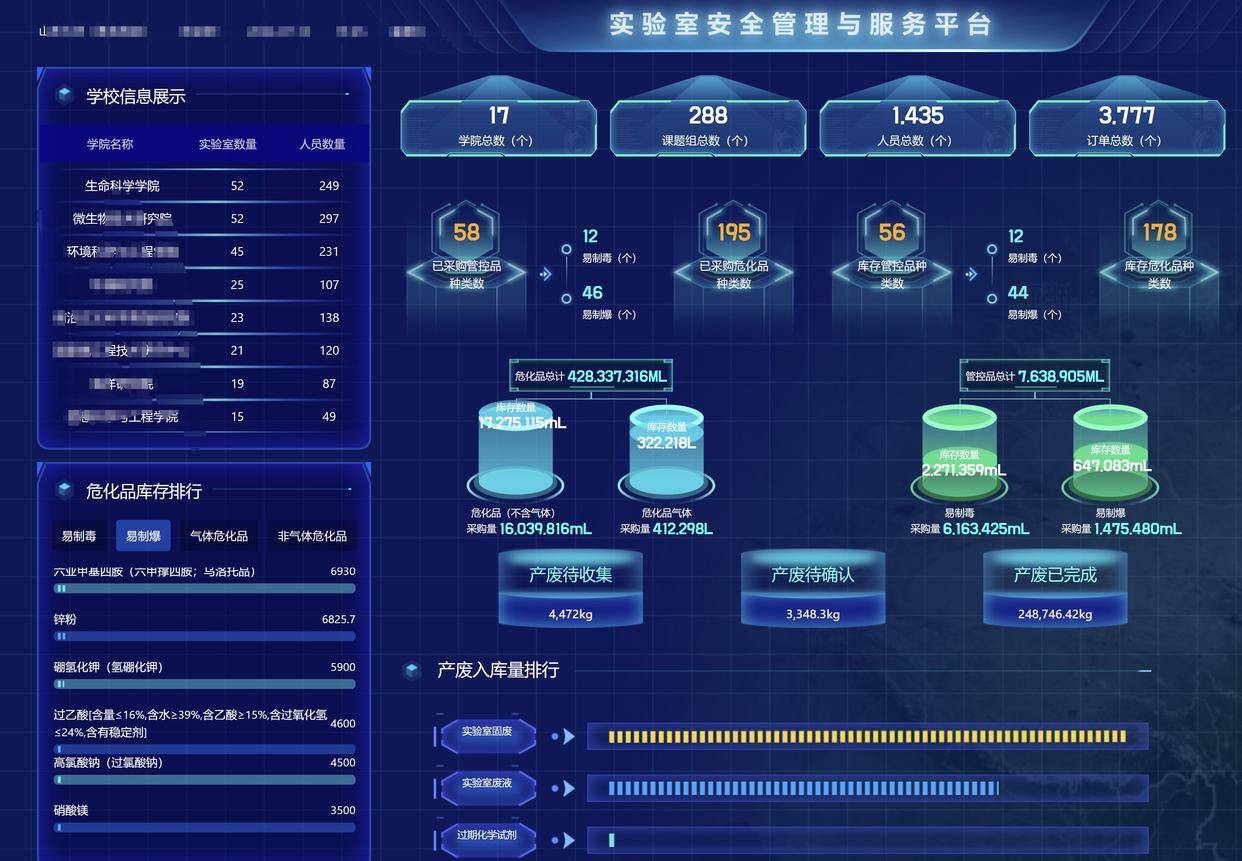The image size is (1242, 861).
Task: Click the green cylinder showing 647.083mL
Action: 1109,453
